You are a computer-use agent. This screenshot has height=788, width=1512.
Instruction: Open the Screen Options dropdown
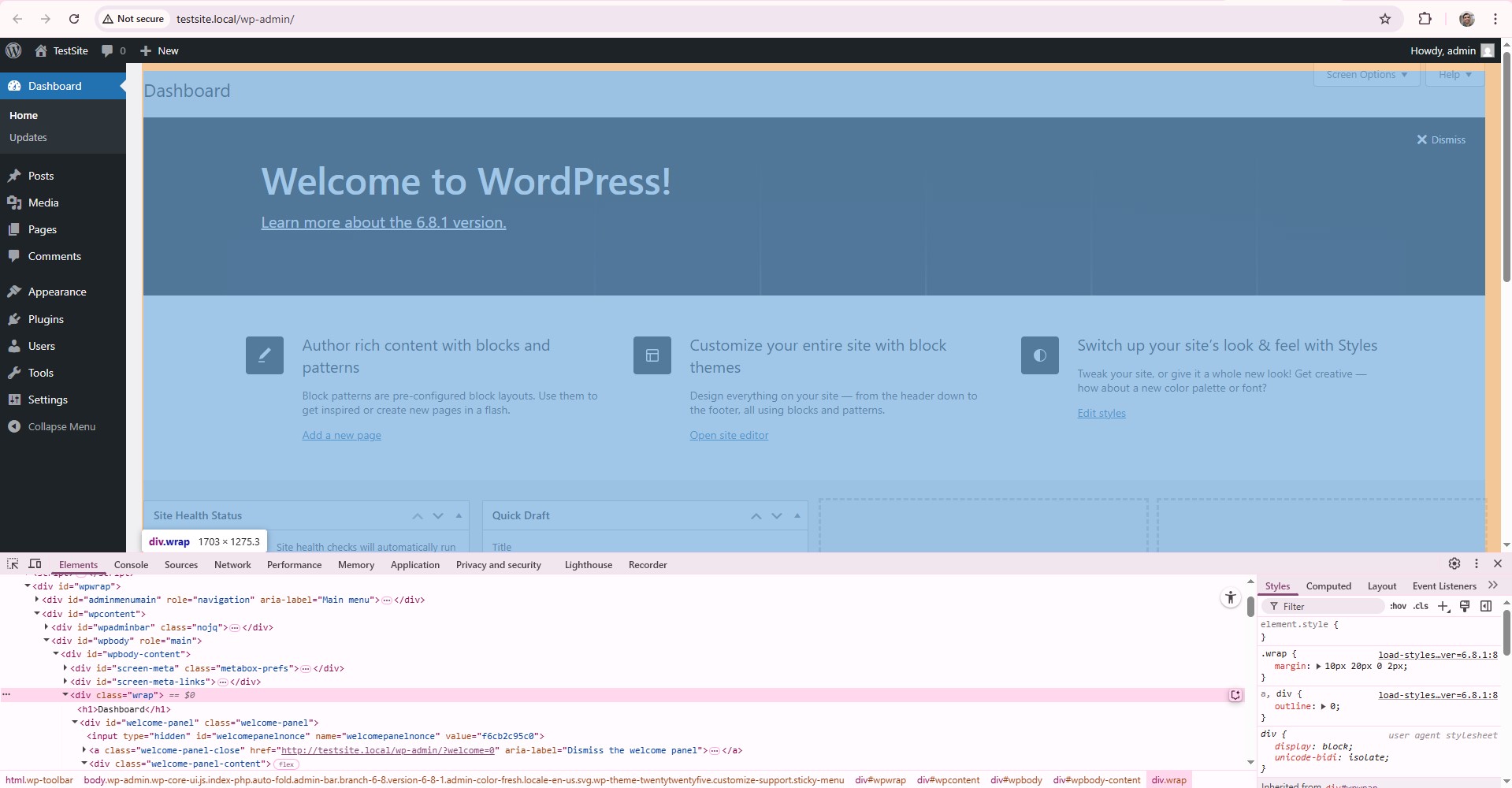[1366, 75]
